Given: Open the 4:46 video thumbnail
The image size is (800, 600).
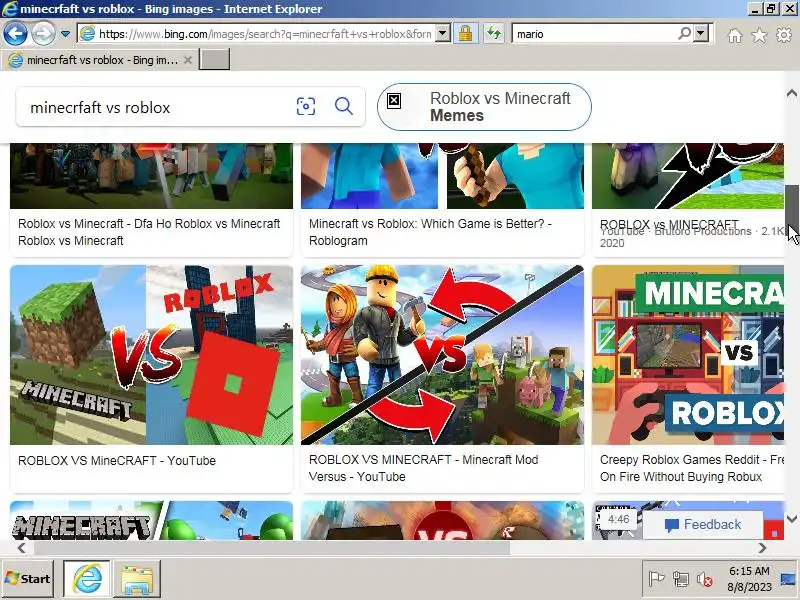Looking at the screenshot, I should 618,519.
